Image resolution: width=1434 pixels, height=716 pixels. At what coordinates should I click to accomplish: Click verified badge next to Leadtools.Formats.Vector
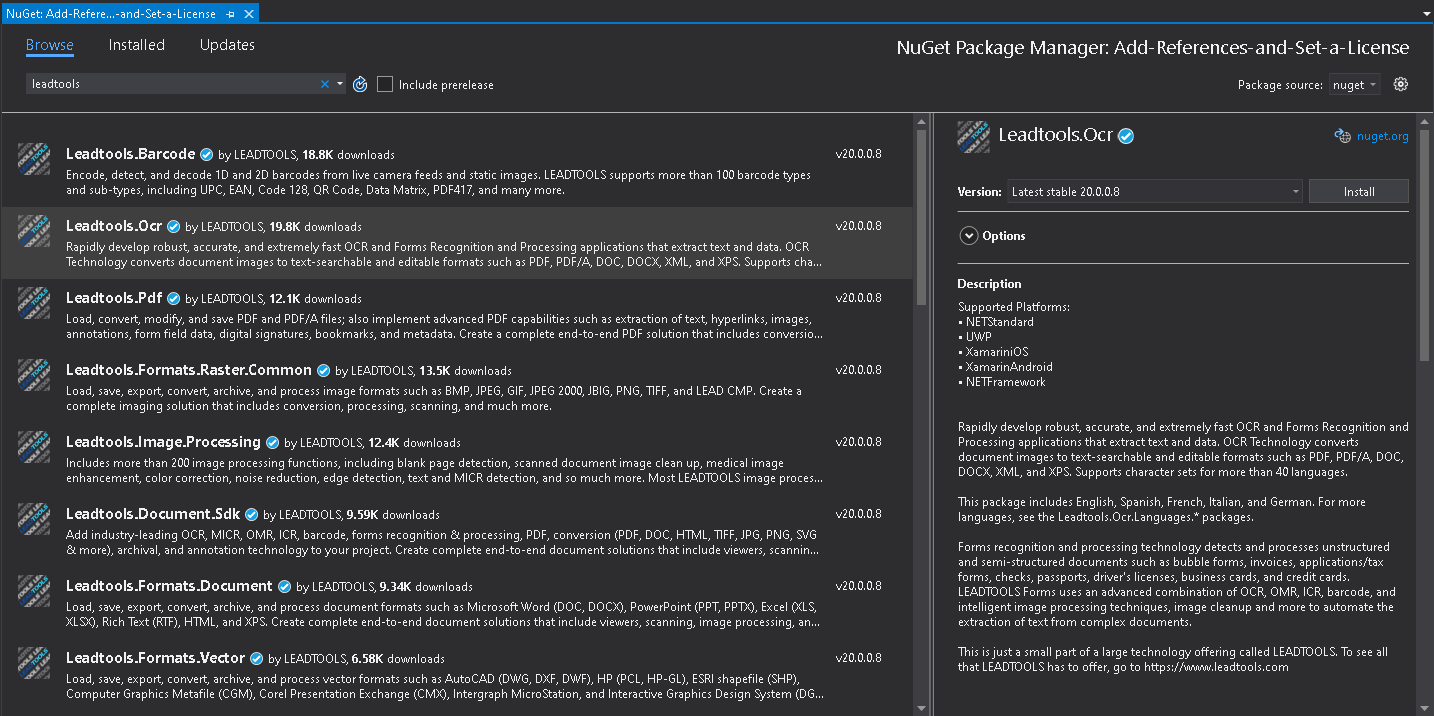click(257, 659)
